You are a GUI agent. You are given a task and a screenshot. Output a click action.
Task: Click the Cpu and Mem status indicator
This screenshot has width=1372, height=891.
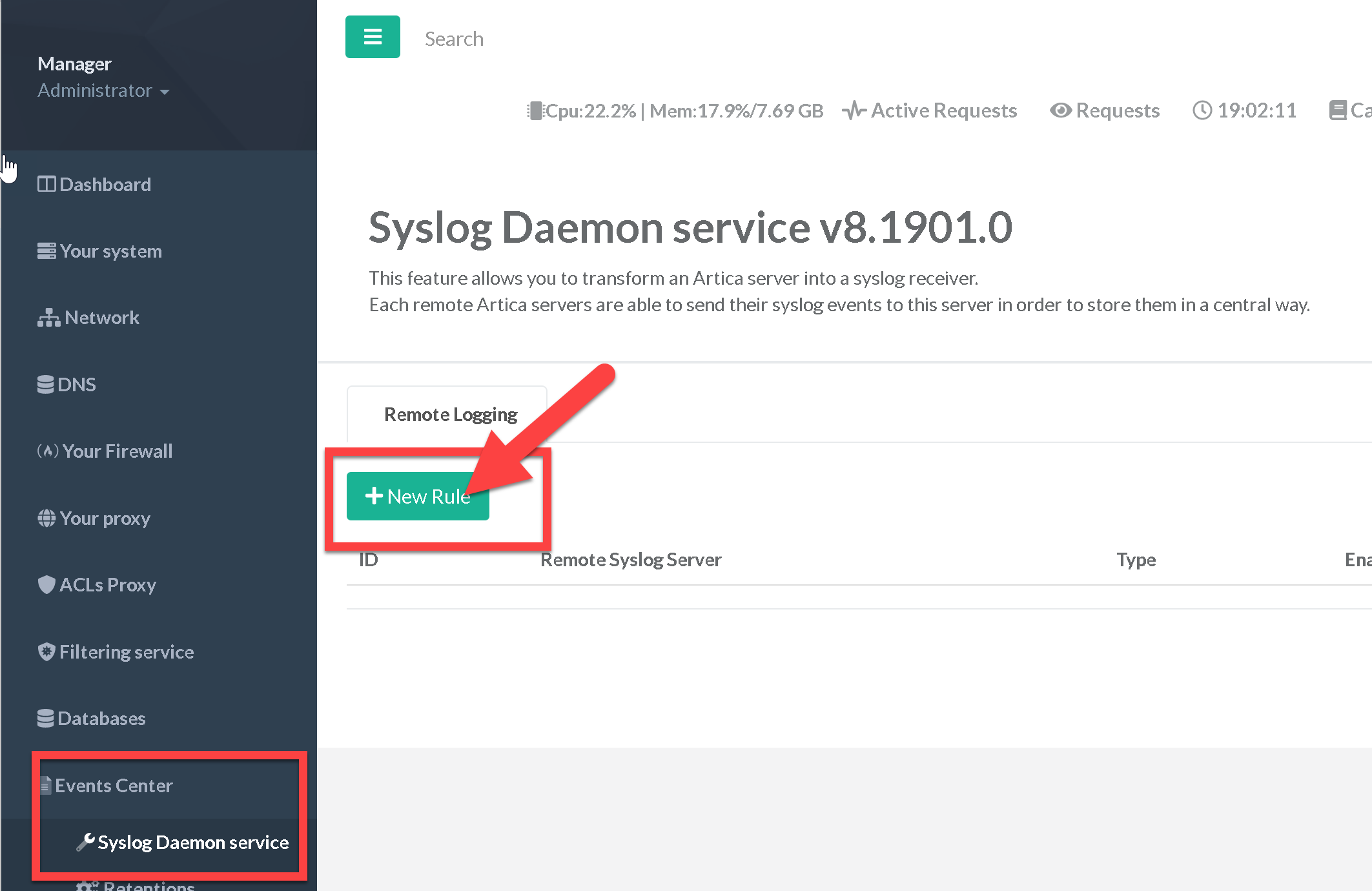click(x=675, y=111)
